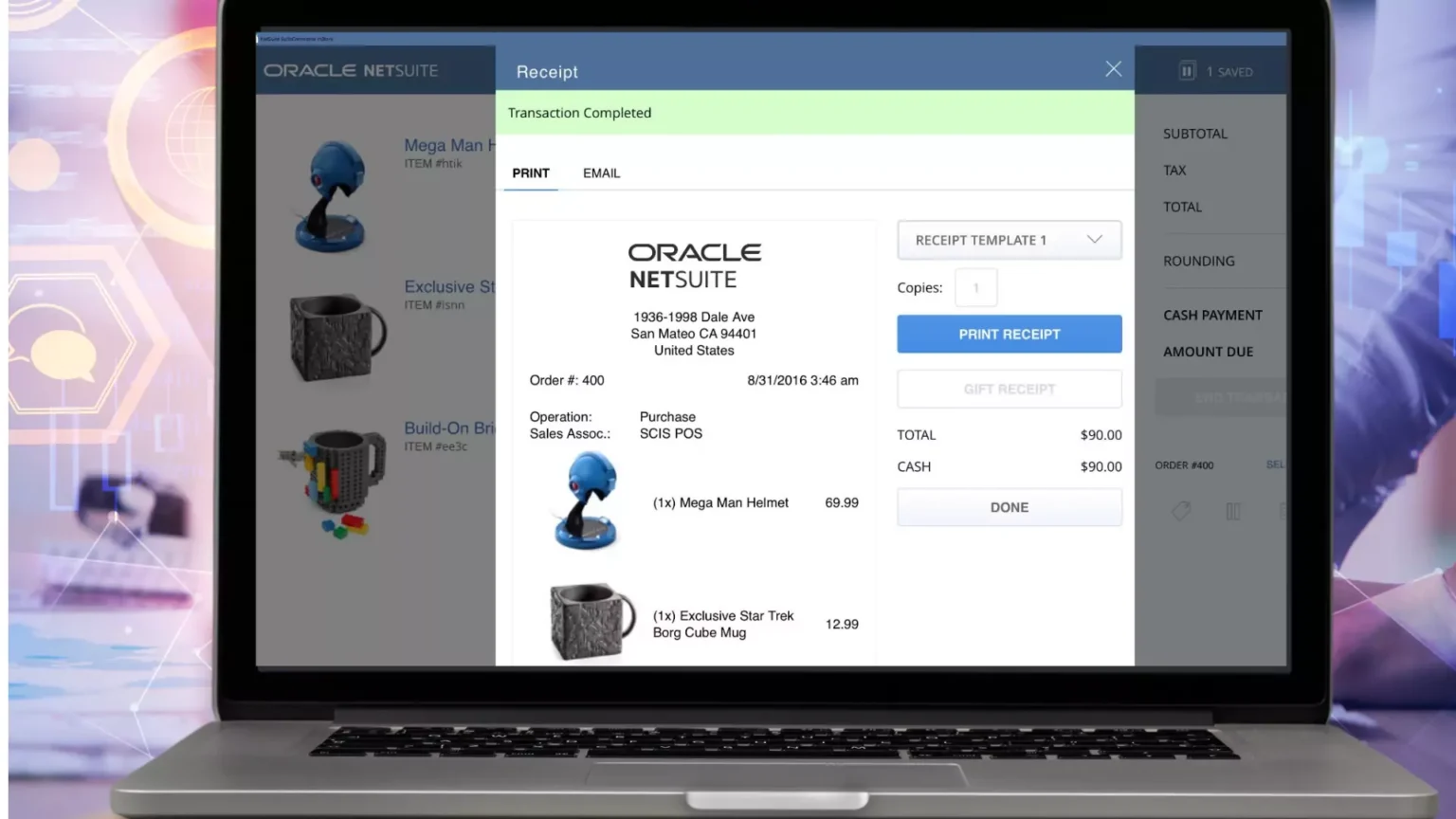The height and width of the screenshot is (819, 1456).
Task: Click the TAX label in sidebar
Action: [1174, 171]
